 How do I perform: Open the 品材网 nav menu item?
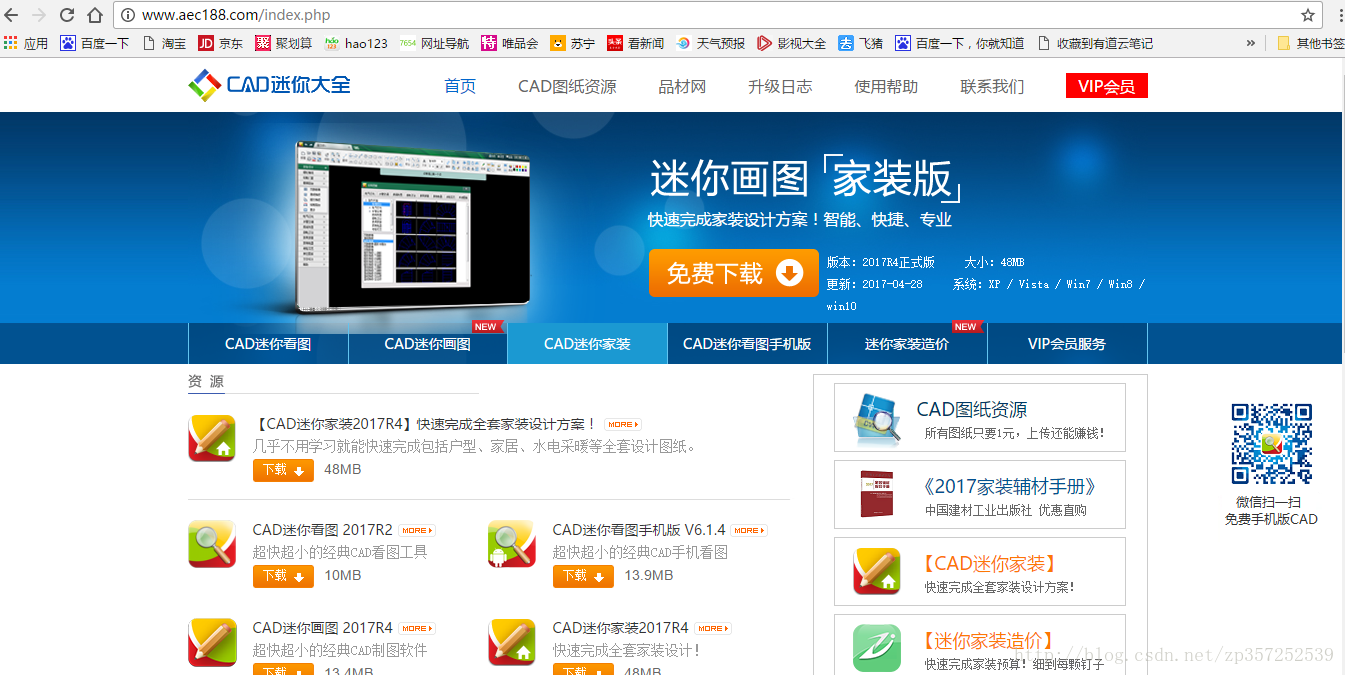682,86
